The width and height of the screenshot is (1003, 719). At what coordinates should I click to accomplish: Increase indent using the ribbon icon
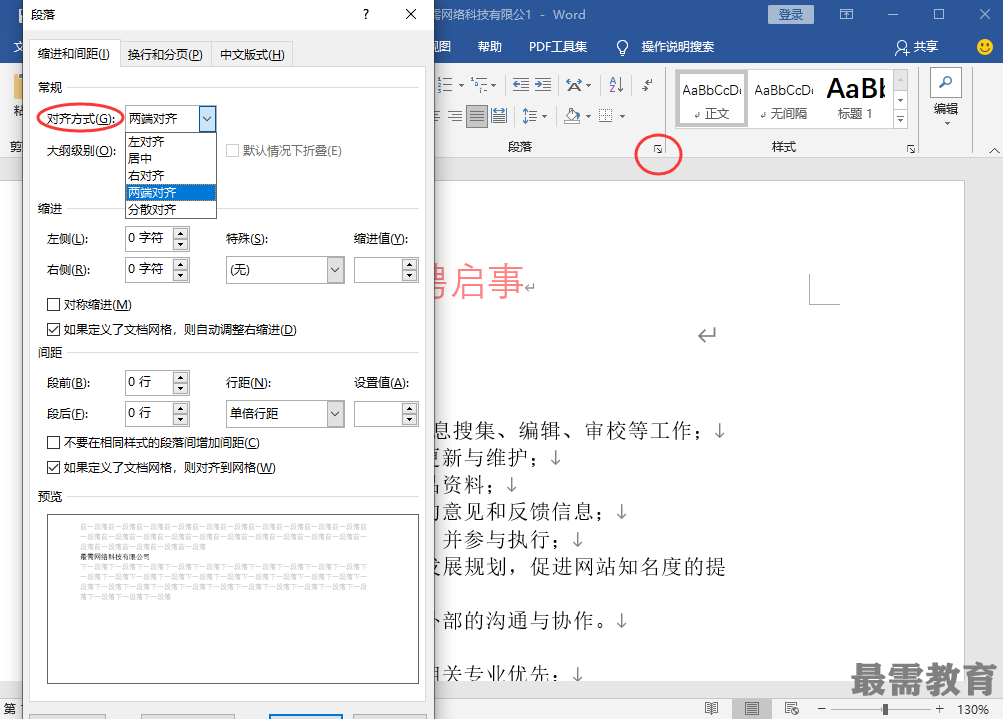pos(543,84)
